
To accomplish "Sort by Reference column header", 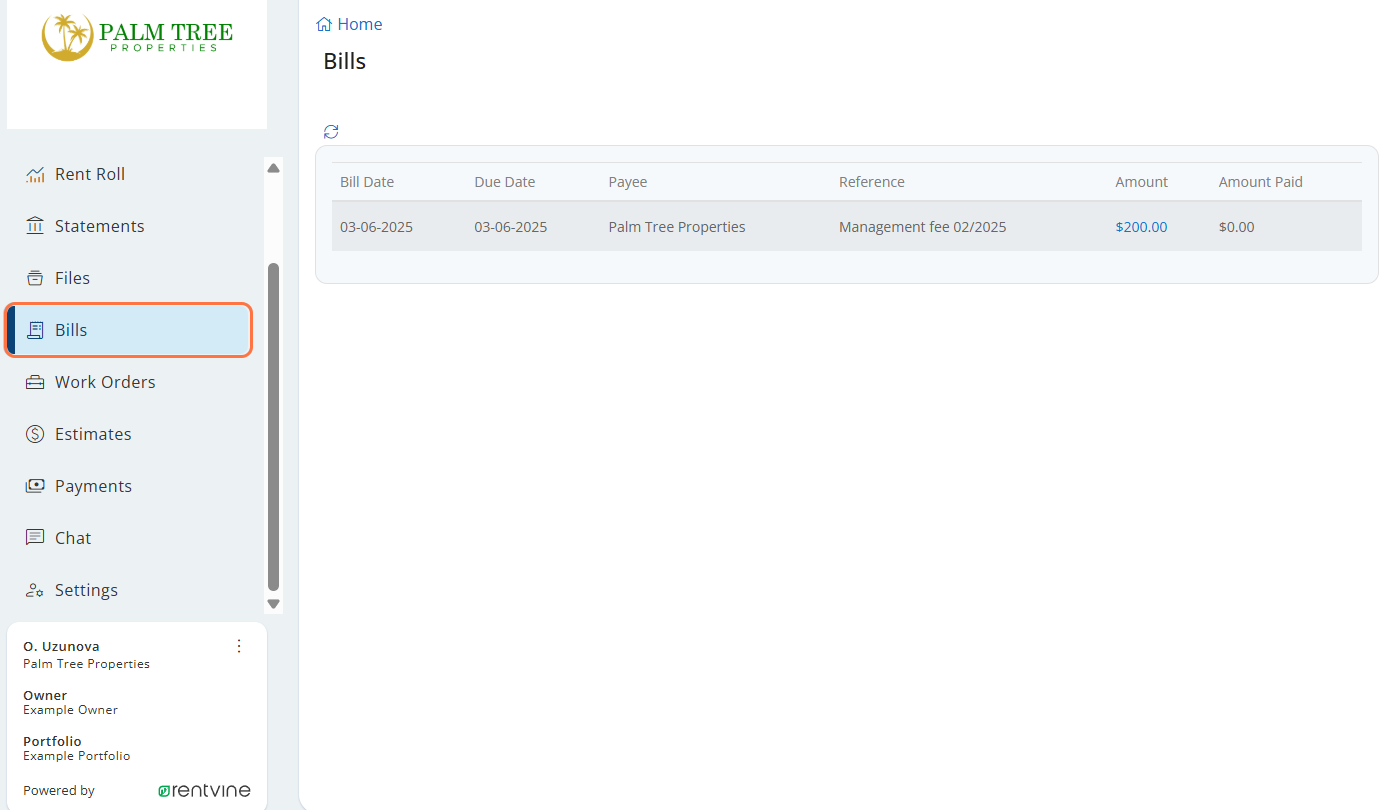I will coord(872,182).
